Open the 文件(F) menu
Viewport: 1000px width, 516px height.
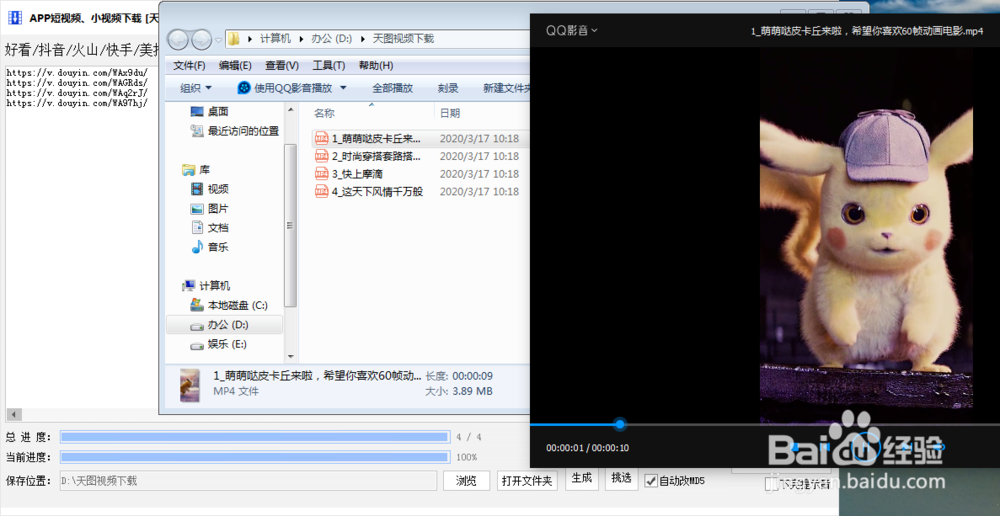coord(189,66)
